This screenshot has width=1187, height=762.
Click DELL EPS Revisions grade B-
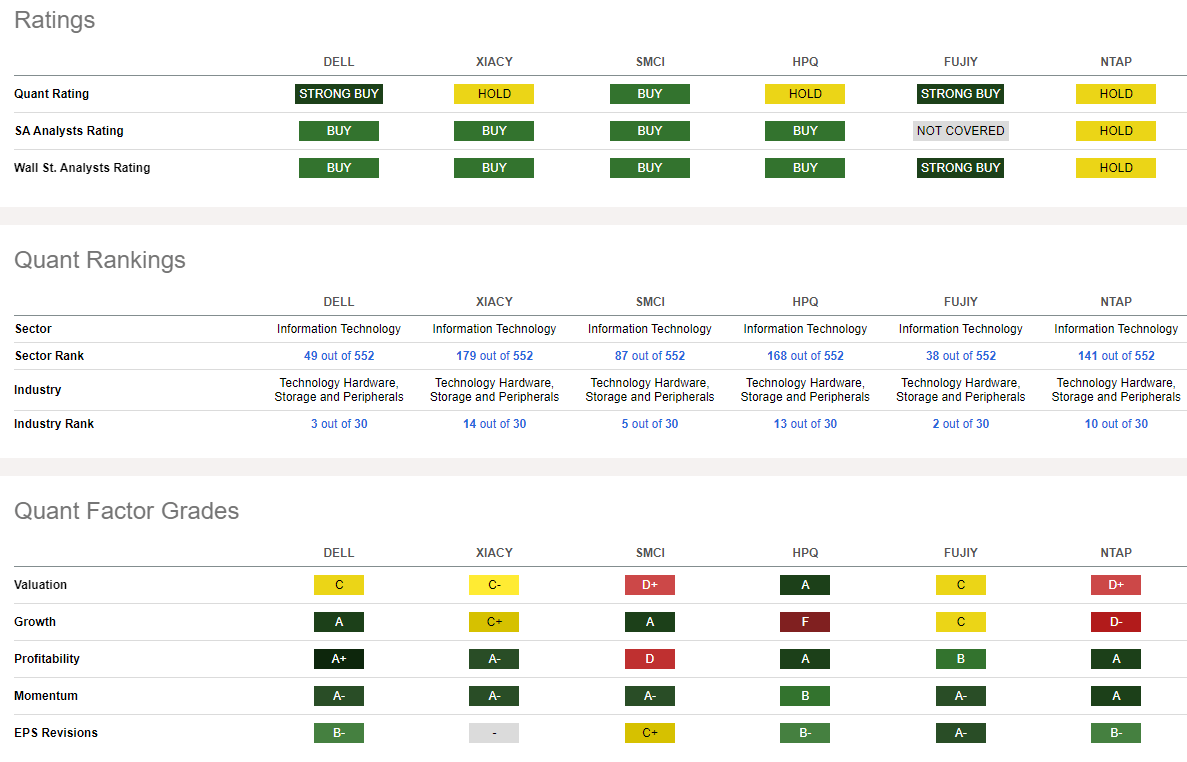pos(338,733)
